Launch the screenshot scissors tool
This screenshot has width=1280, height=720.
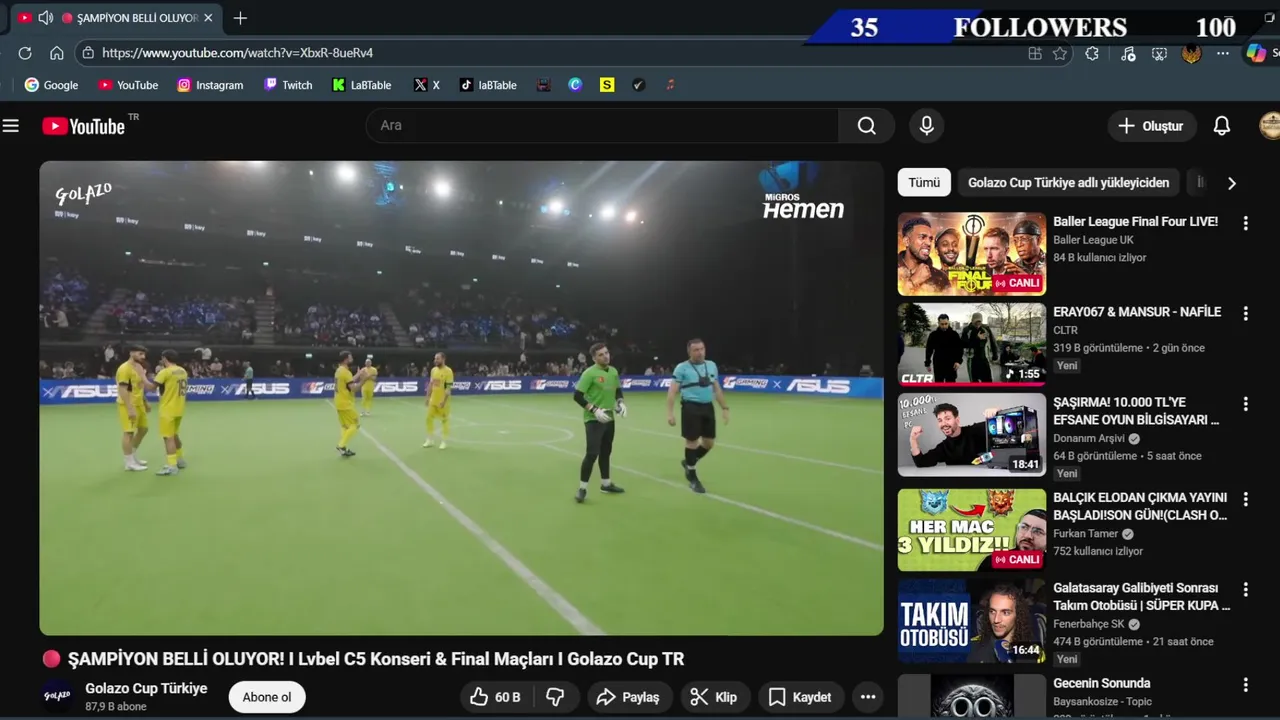point(1159,54)
